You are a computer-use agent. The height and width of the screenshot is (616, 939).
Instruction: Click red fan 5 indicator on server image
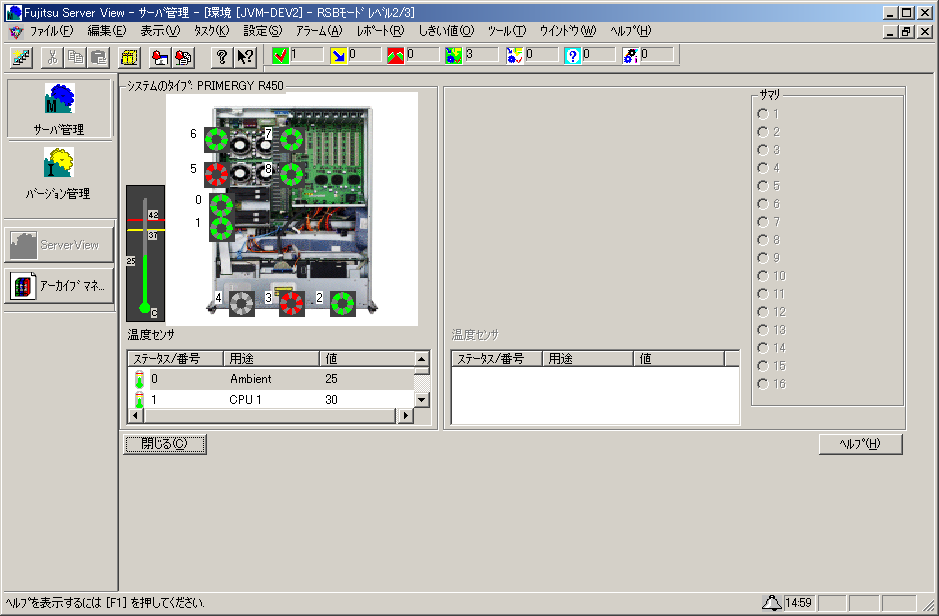click(216, 174)
